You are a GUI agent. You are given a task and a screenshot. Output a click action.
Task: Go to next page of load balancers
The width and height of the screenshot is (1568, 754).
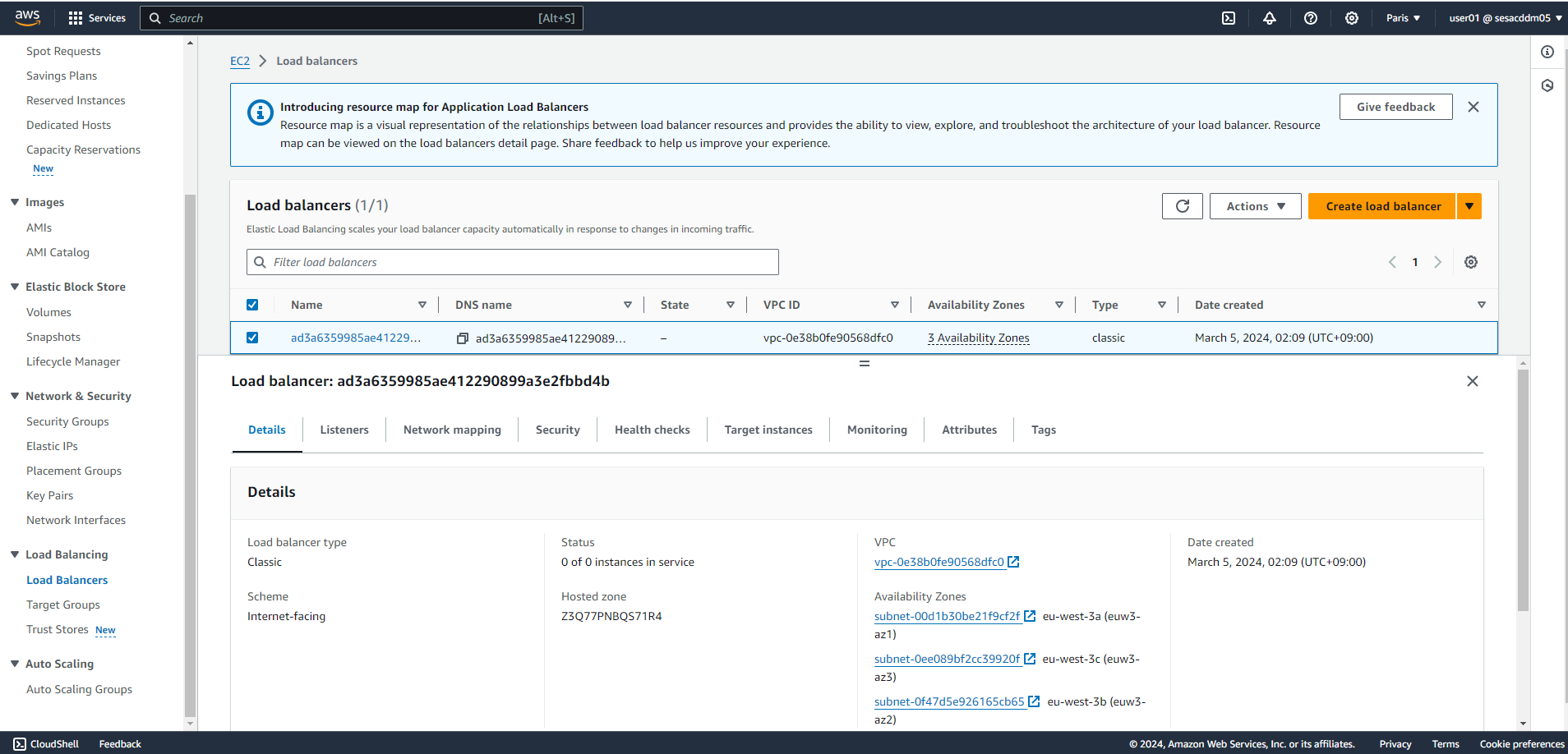pyautogui.click(x=1438, y=262)
